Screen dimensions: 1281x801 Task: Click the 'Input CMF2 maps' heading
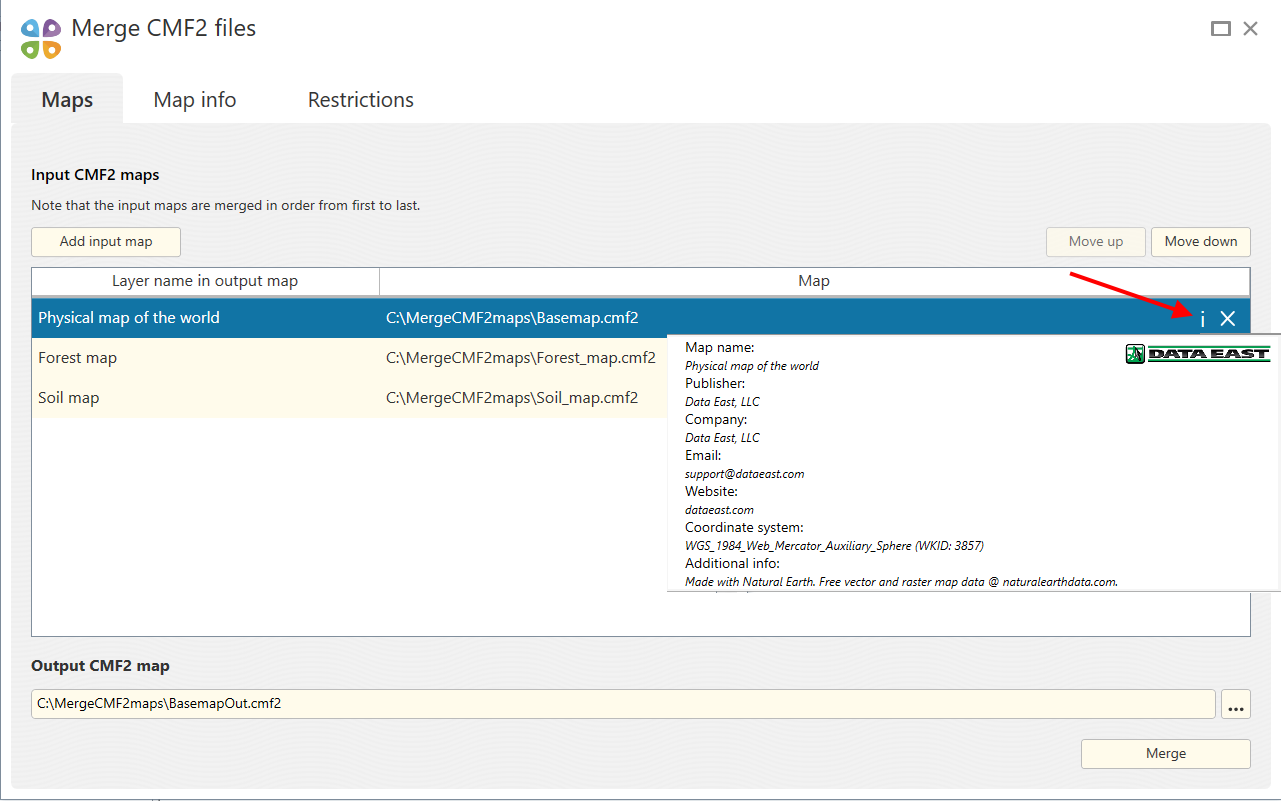click(95, 175)
